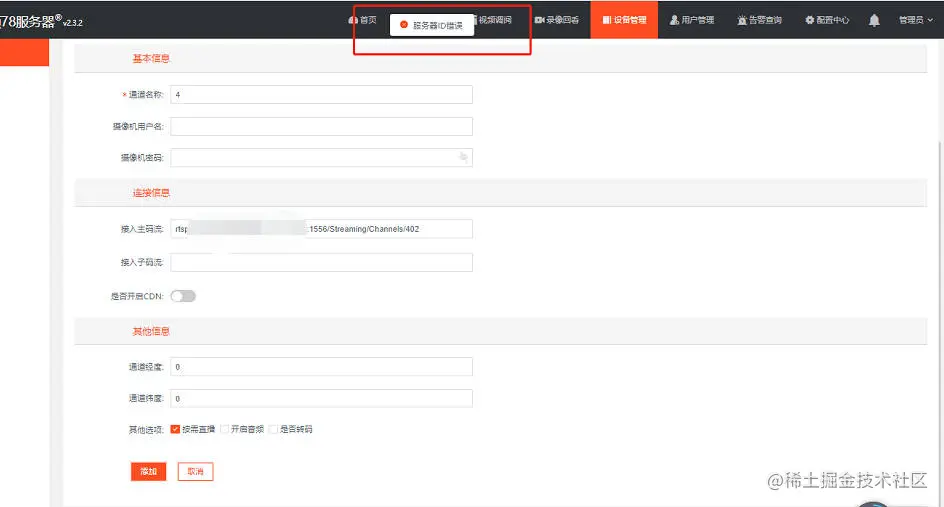The image size is (944, 507).
Task: Click the 接入主码流 RTSP address field
Action: point(321,229)
